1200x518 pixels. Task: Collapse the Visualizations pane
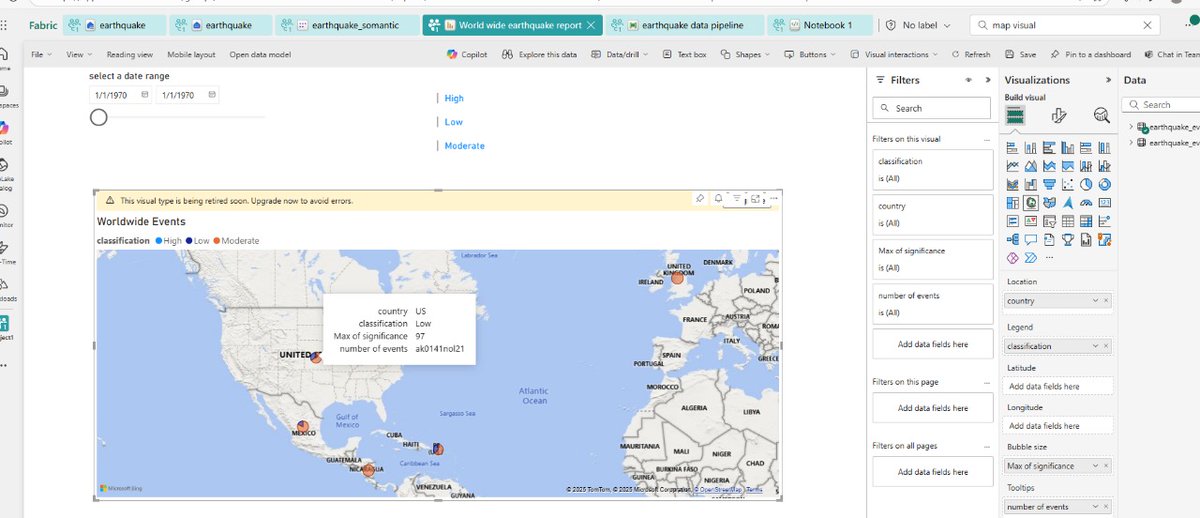(1108, 80)
